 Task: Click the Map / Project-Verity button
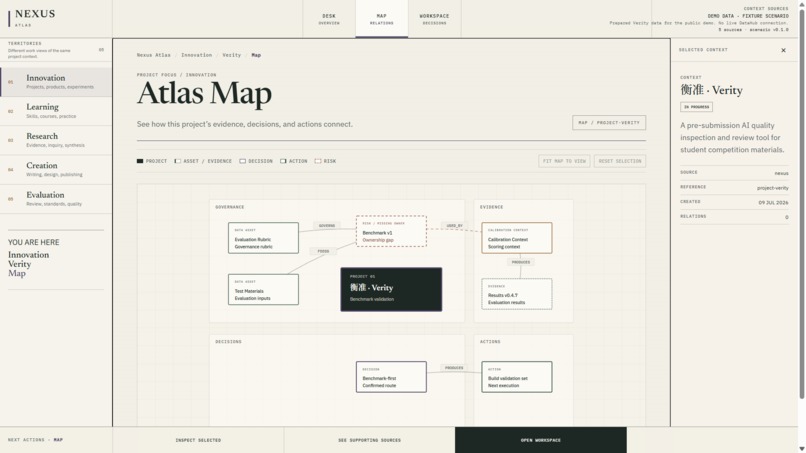point(609,122)
